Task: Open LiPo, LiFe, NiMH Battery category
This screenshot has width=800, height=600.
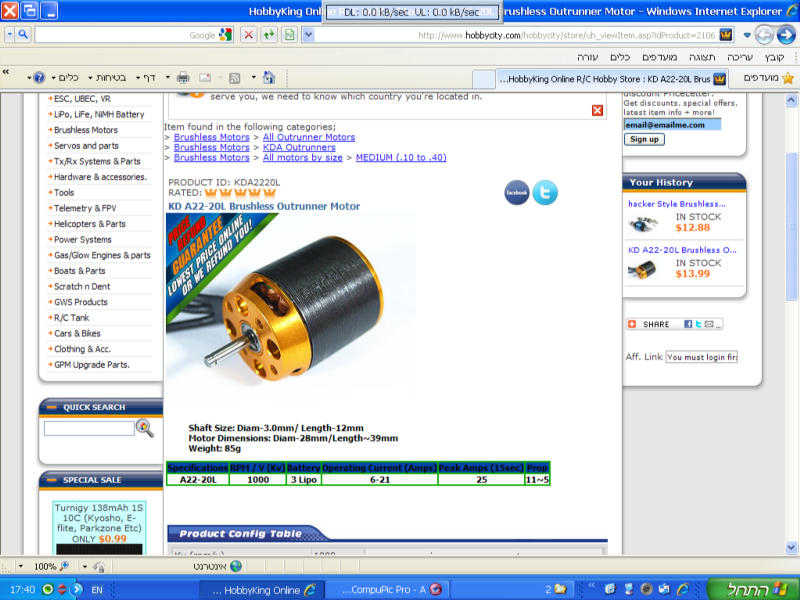Action: (99, 114)
